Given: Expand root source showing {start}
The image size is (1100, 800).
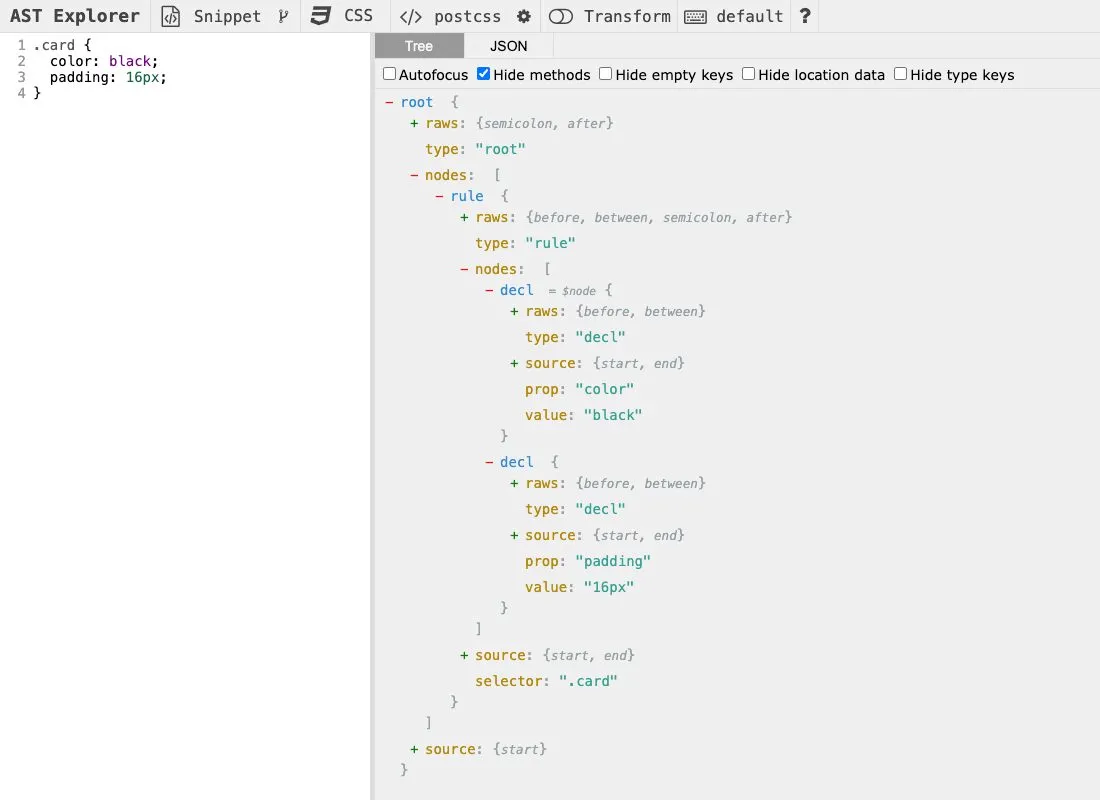Looking at the screenshot, I should [x=414, y=749].
